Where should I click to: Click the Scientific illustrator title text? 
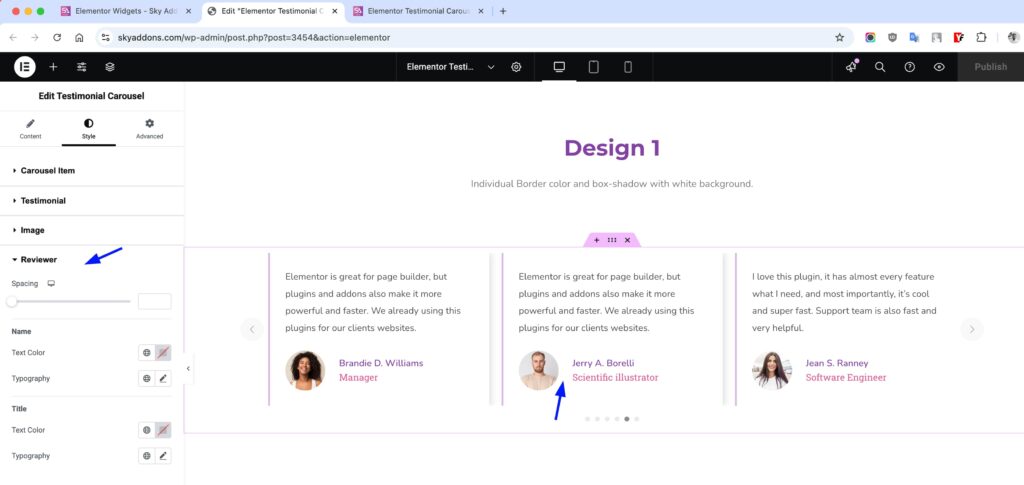(x=615, y=377)
